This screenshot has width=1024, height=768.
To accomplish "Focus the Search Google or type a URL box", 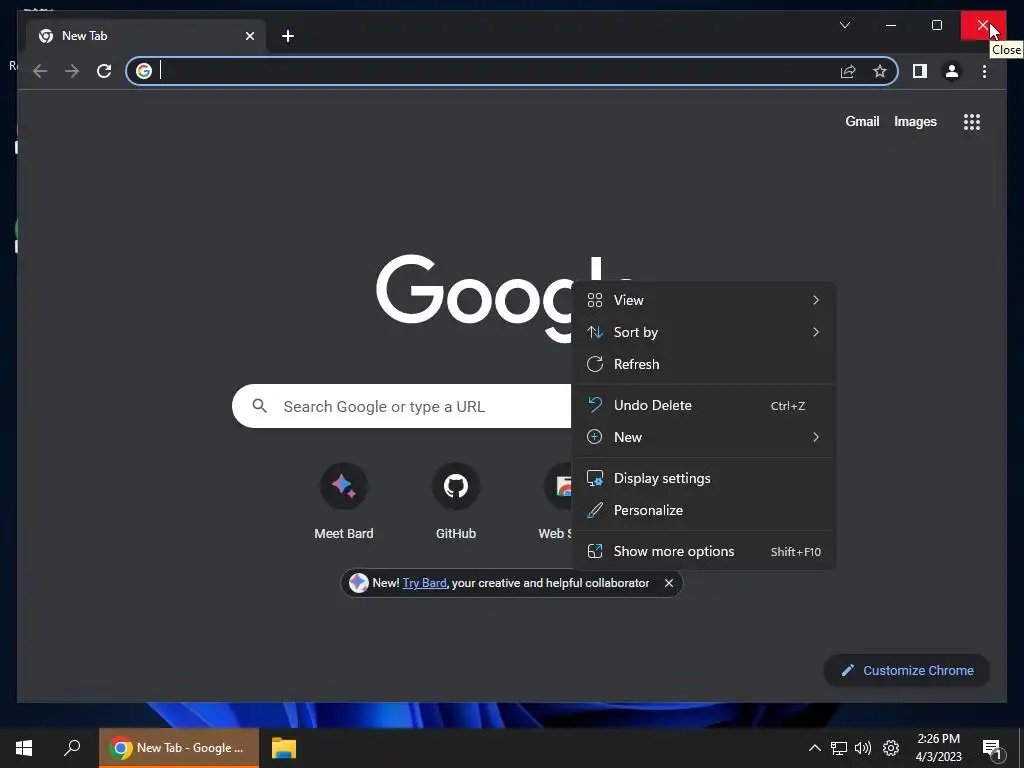I will point(402,406).
